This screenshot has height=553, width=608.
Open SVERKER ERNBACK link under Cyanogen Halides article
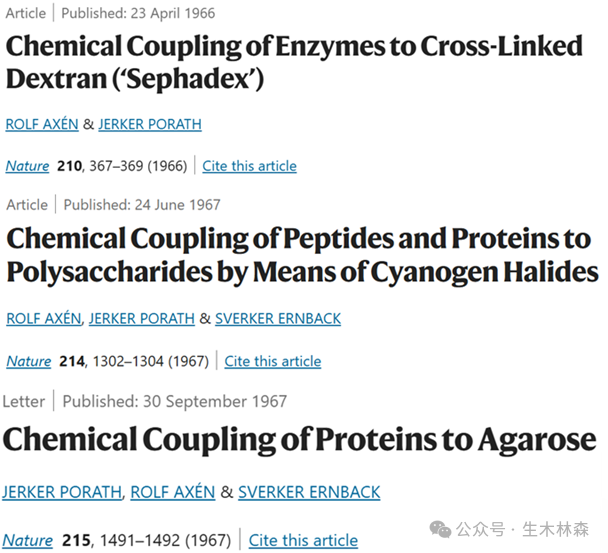click(278, 318)
